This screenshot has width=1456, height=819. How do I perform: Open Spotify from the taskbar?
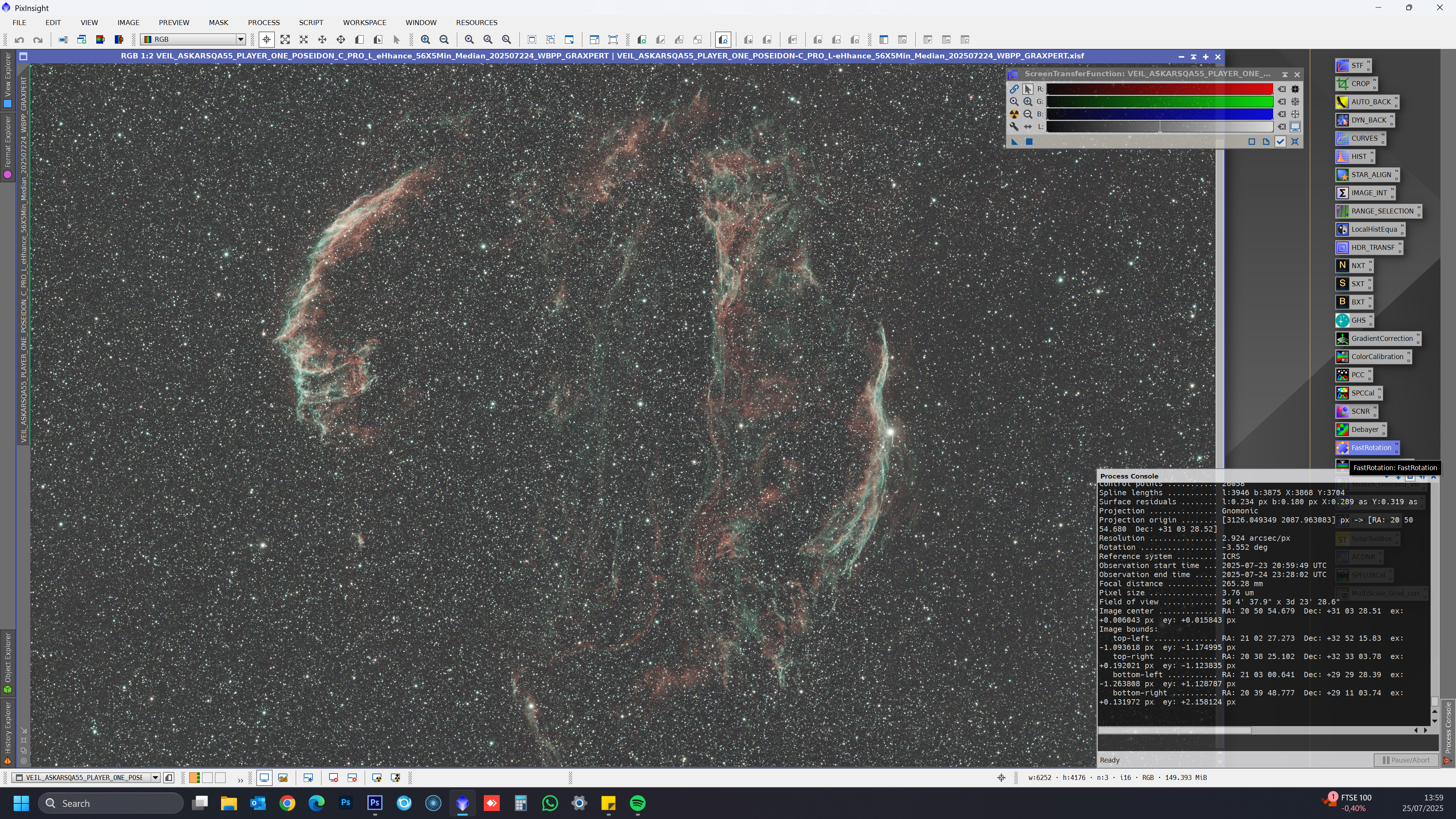pos(637,803)
